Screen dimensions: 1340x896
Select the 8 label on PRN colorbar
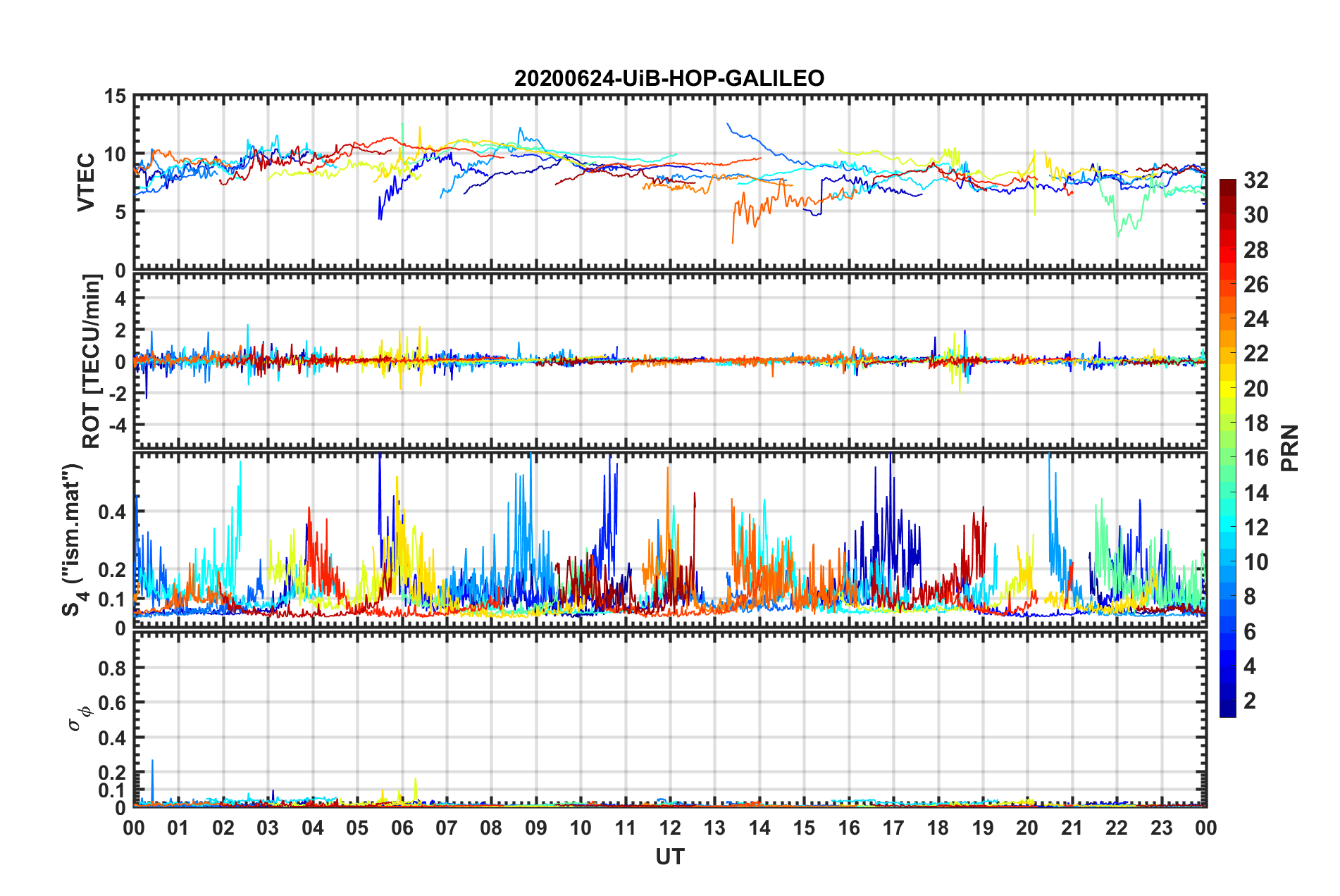coord(1250,597)
